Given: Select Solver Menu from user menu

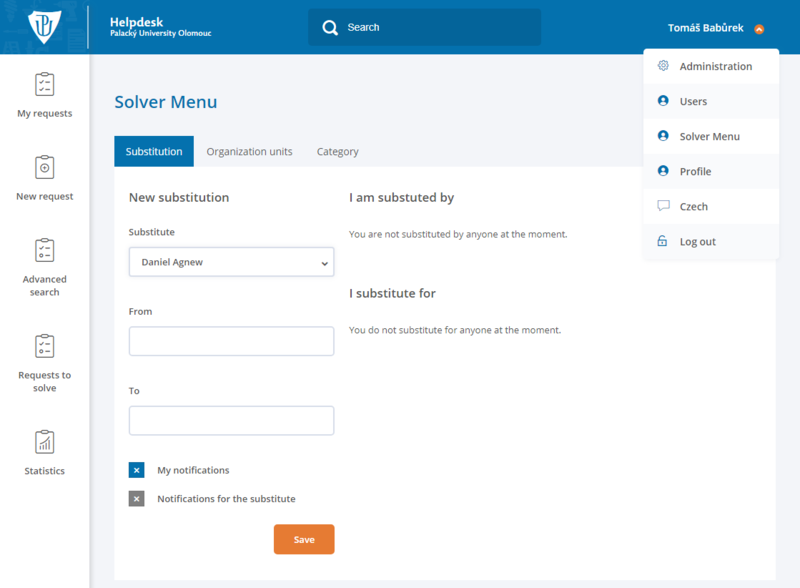Looking at the screenshot, I should 709,136.
